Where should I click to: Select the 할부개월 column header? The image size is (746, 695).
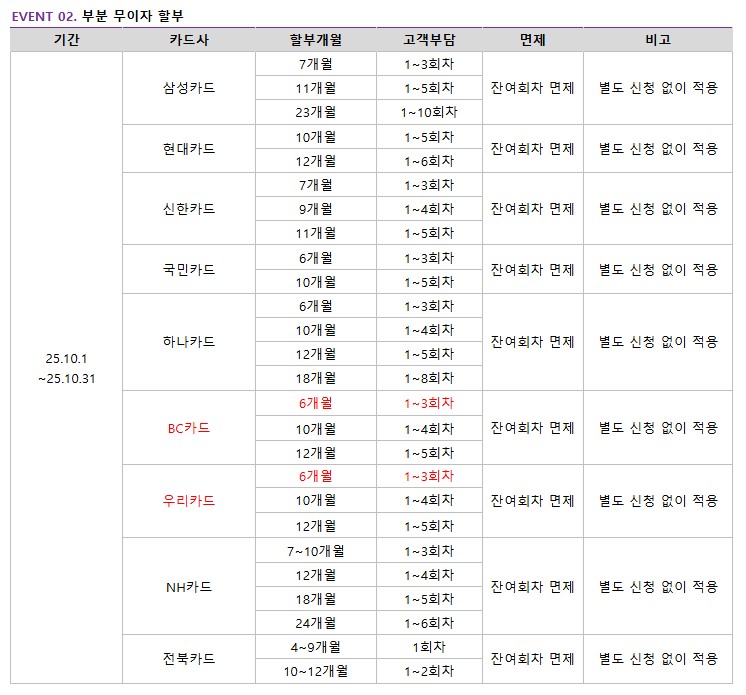pyautogui.click(x=315, y=40)
